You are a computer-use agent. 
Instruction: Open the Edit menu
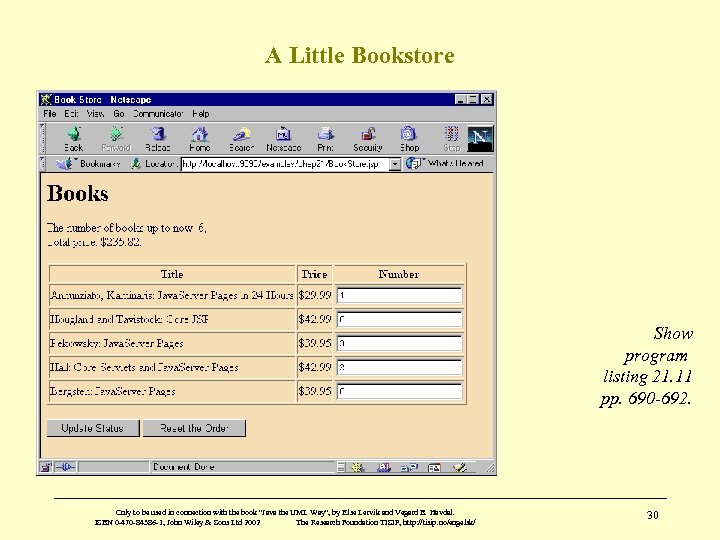coord(71,113)
